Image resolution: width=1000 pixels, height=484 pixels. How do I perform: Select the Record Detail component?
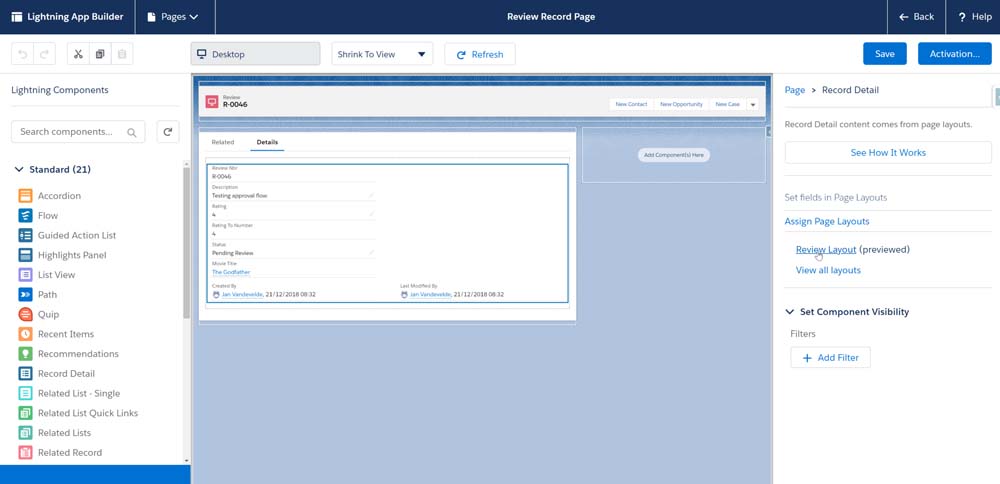[65, 373]
